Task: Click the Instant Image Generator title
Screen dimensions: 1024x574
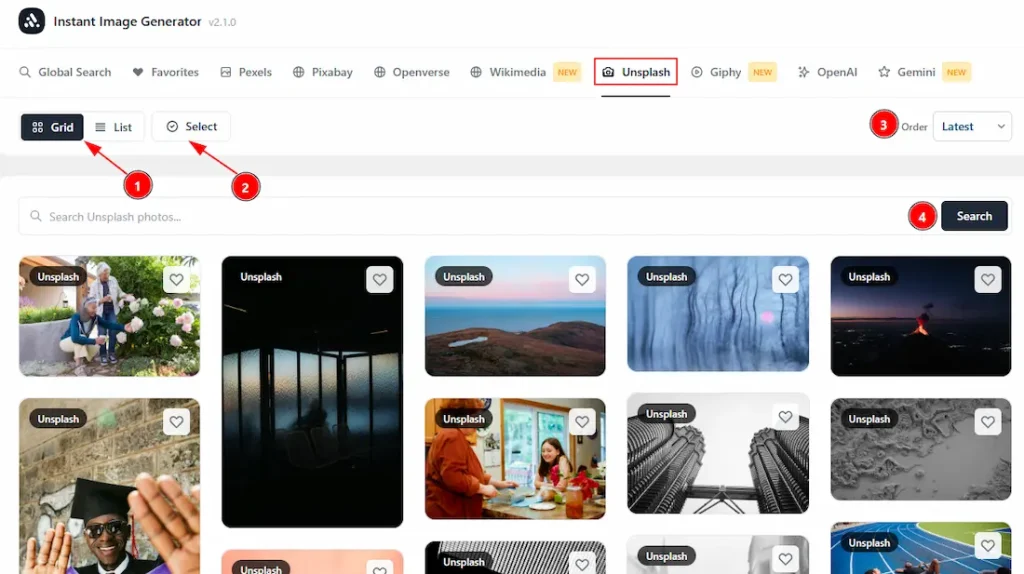Action: pyautogui.click(x=127, y=22)
